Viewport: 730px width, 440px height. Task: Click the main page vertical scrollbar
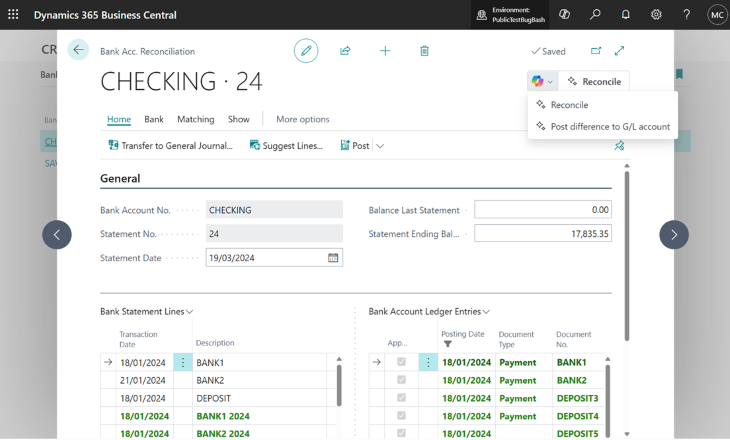(627, 257)
